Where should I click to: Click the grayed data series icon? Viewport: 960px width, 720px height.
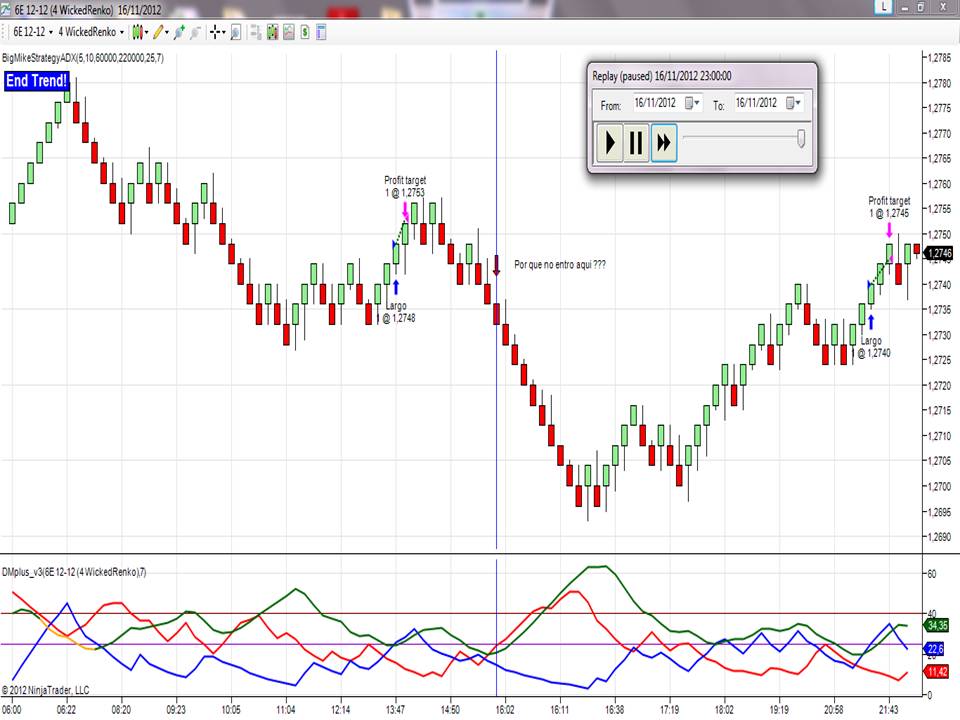click(x=256, y=32)
